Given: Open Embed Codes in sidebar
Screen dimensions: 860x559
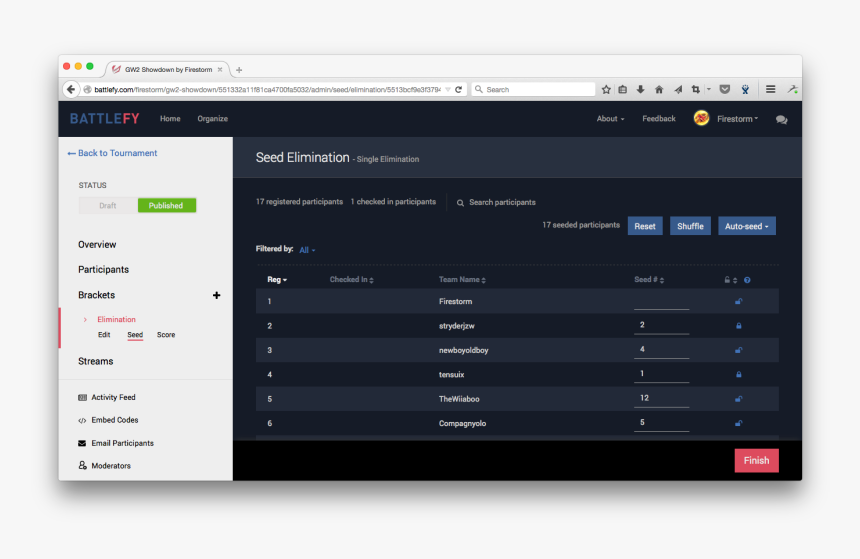Looking at the screenshot, I should tap(108, 420).
